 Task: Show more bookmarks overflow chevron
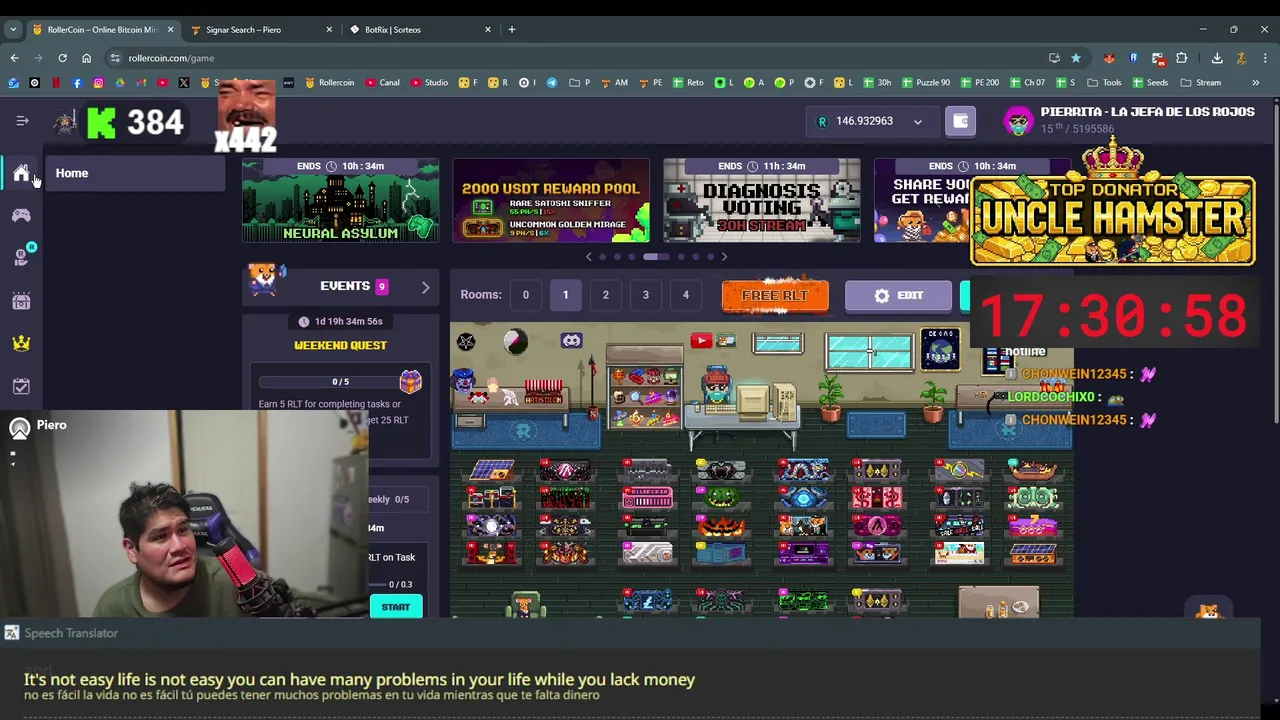coord(1256,83)
